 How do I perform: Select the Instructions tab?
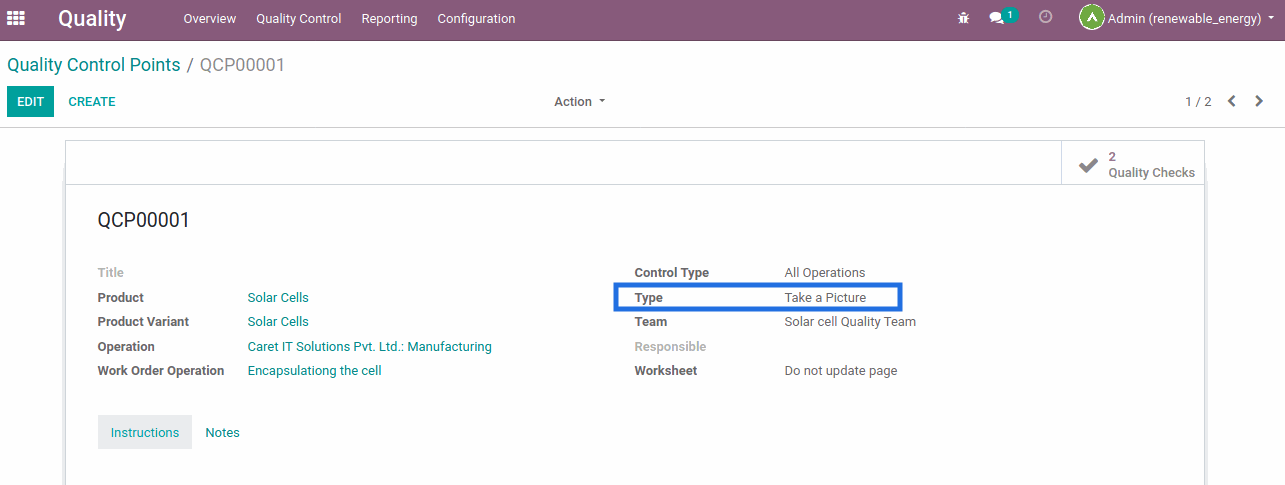coord(145,433)
